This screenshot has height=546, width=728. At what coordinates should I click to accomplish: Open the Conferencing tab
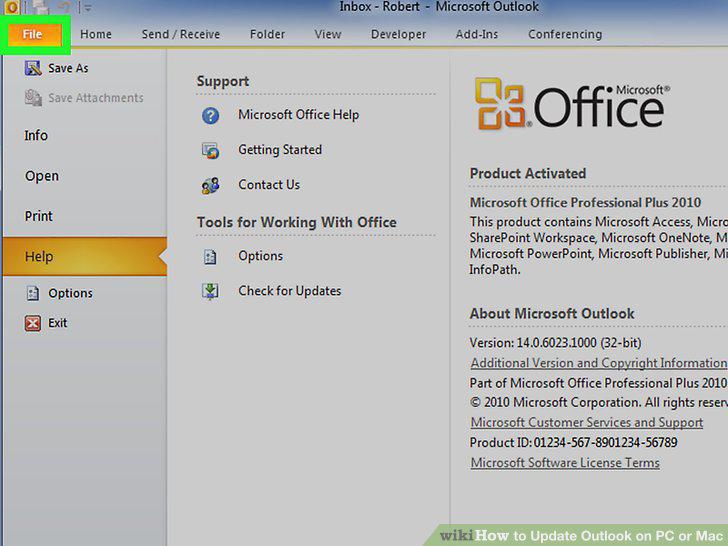[x=565, y=34]
